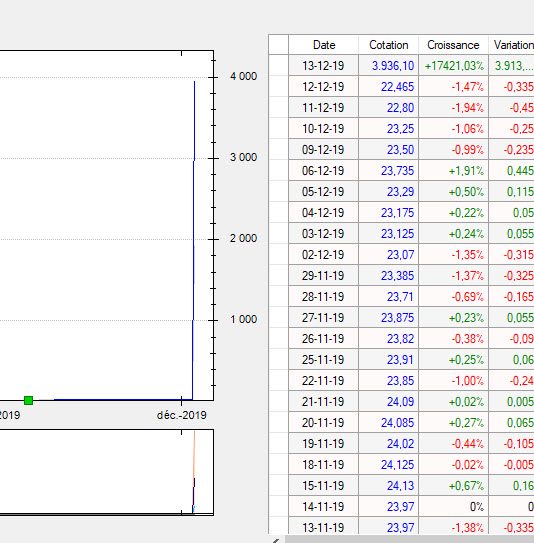Sort table by Date column header
Screen dimensions: 534x543
(x=323, y=45)
